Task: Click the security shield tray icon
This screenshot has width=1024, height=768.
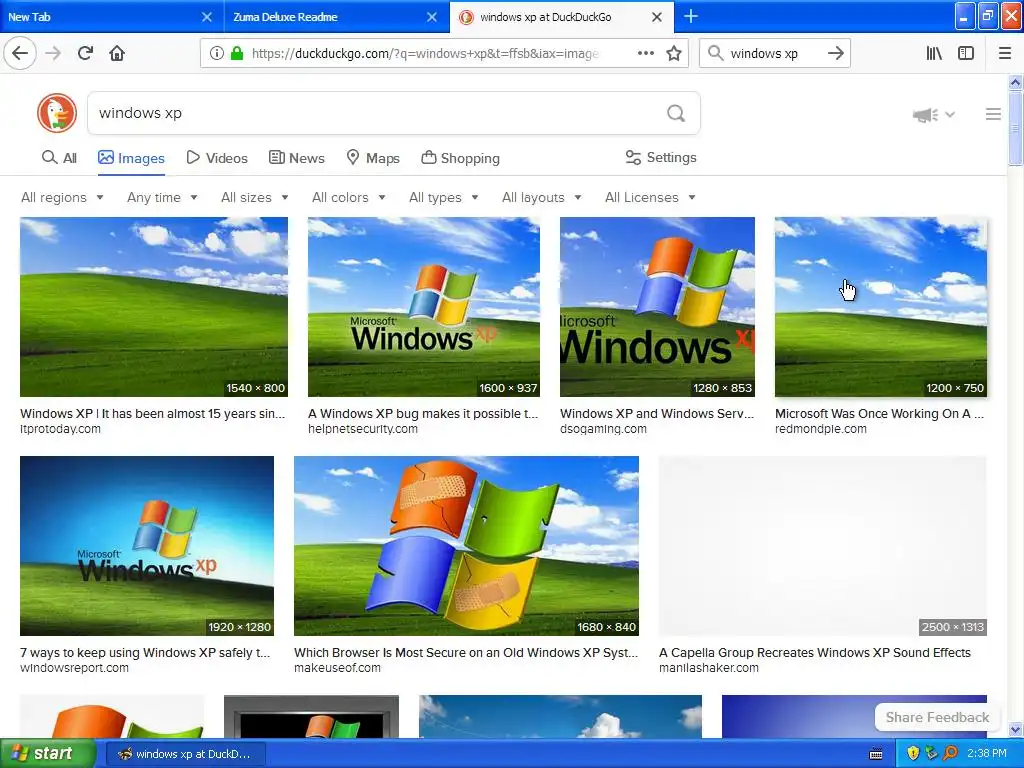Action: (x=913, y=753)
